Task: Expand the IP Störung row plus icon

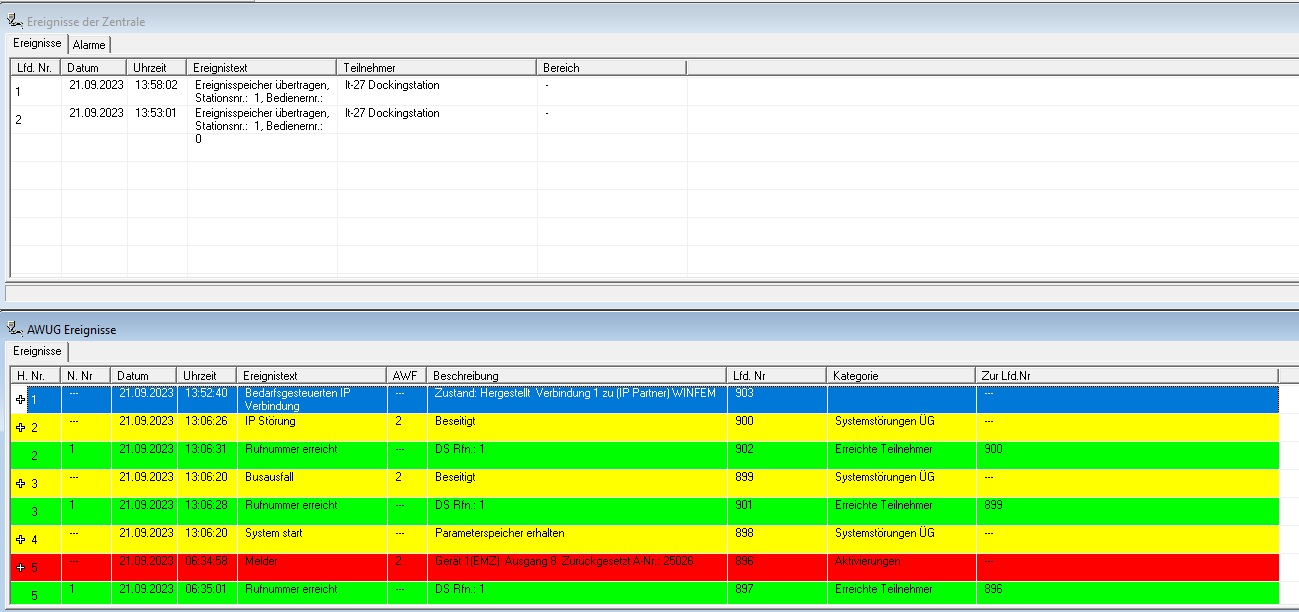Action: coord(21,427)
